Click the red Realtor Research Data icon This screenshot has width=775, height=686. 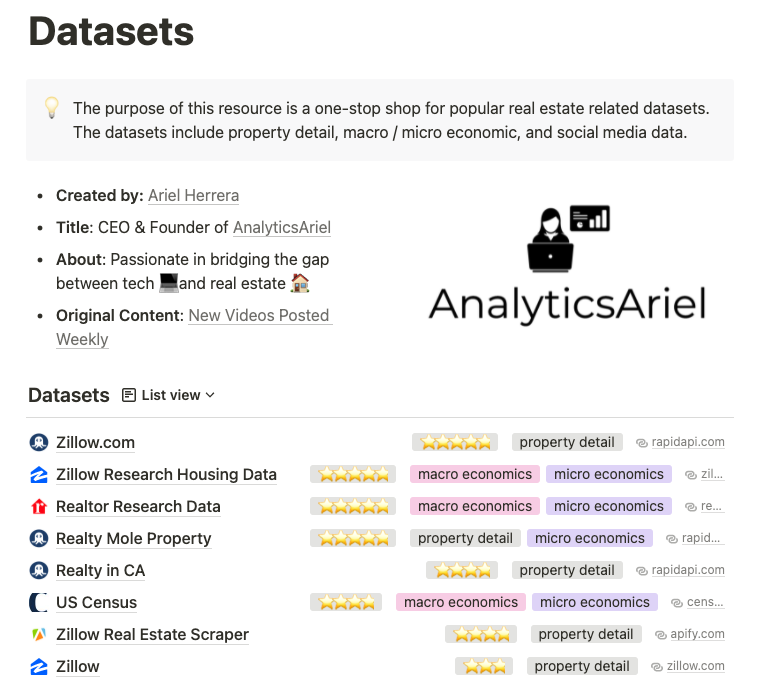39,507
